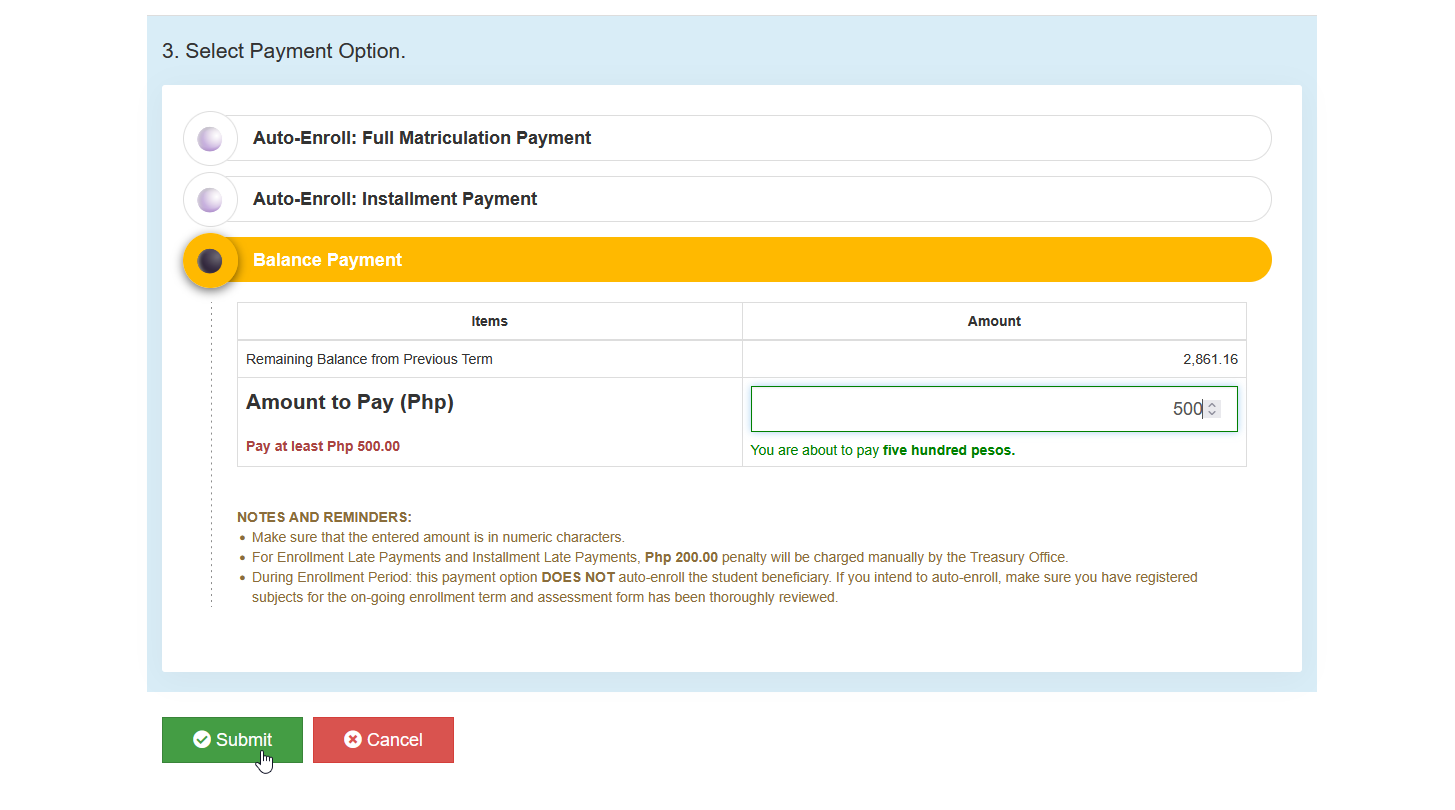Click the green Submit button
This screenshot has width=1455, height=810.
232,740
